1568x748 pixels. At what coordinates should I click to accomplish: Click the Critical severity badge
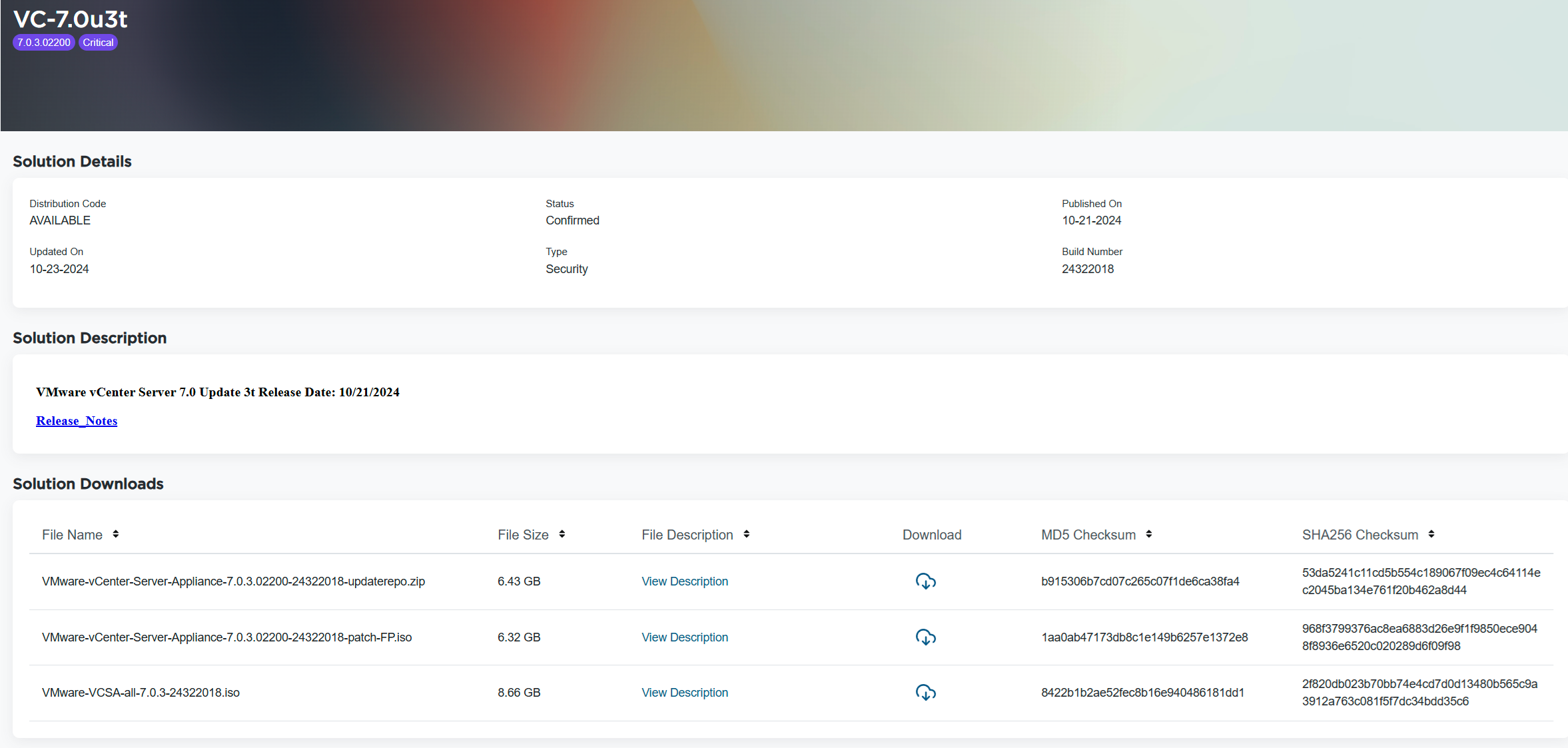click(98, 43)
